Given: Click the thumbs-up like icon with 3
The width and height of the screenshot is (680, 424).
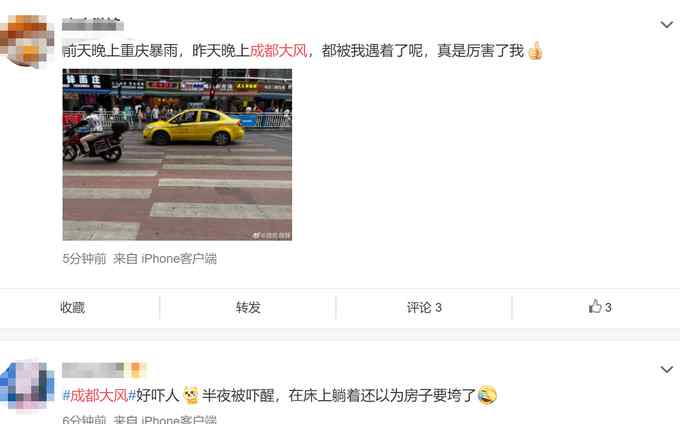Looking at the screenshot, I should (600, 307).
